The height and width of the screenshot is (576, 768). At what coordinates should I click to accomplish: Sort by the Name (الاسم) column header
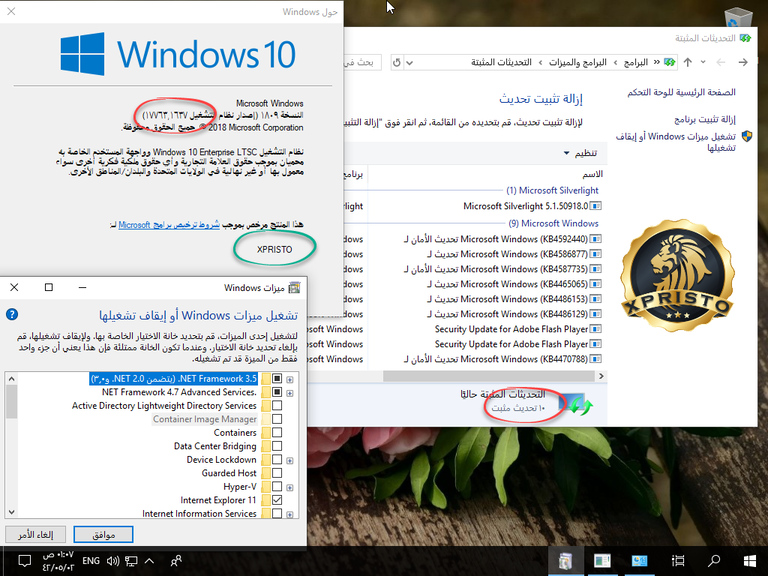click(x=593, y=174)
